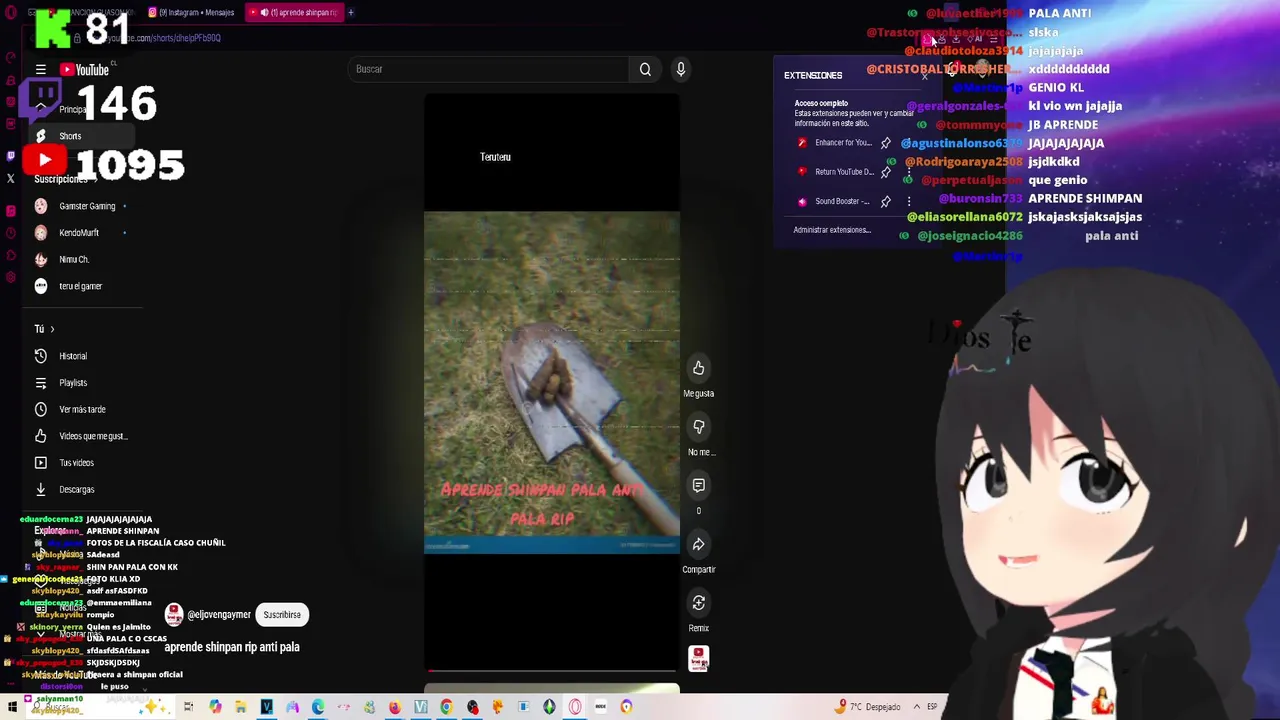Seek on the short's progress bar

click(552, 670)
